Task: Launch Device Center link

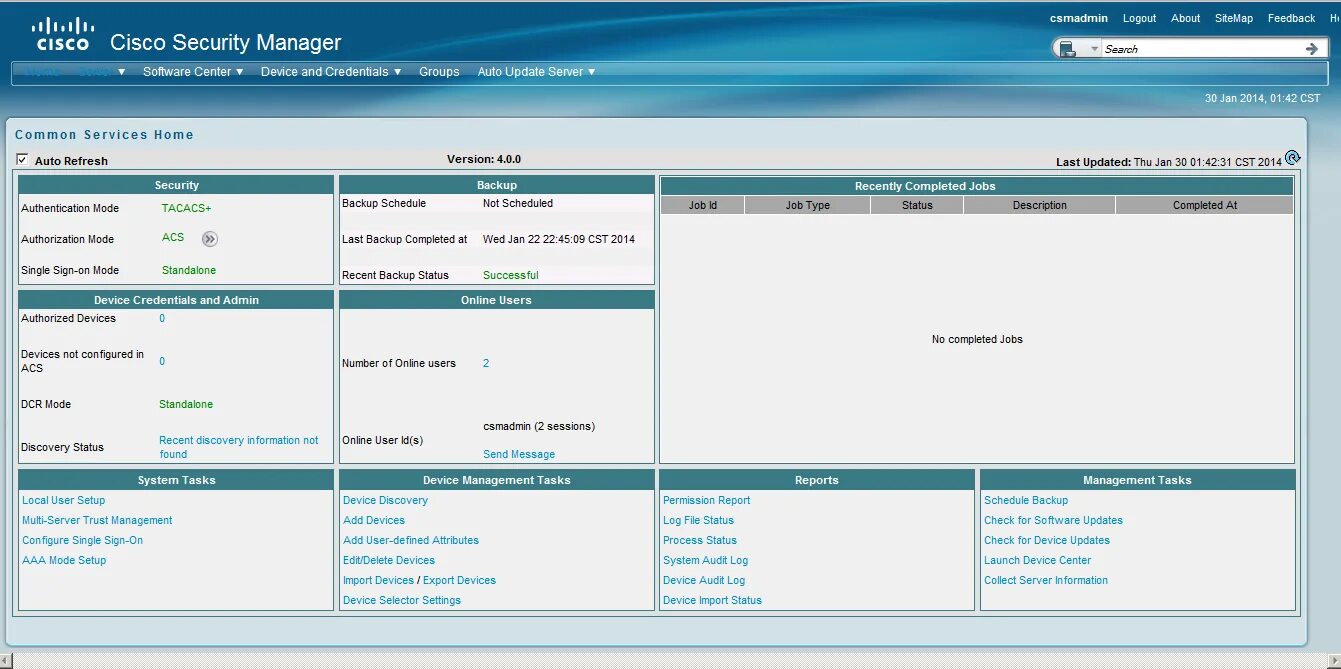Action: pos(1037,560)
